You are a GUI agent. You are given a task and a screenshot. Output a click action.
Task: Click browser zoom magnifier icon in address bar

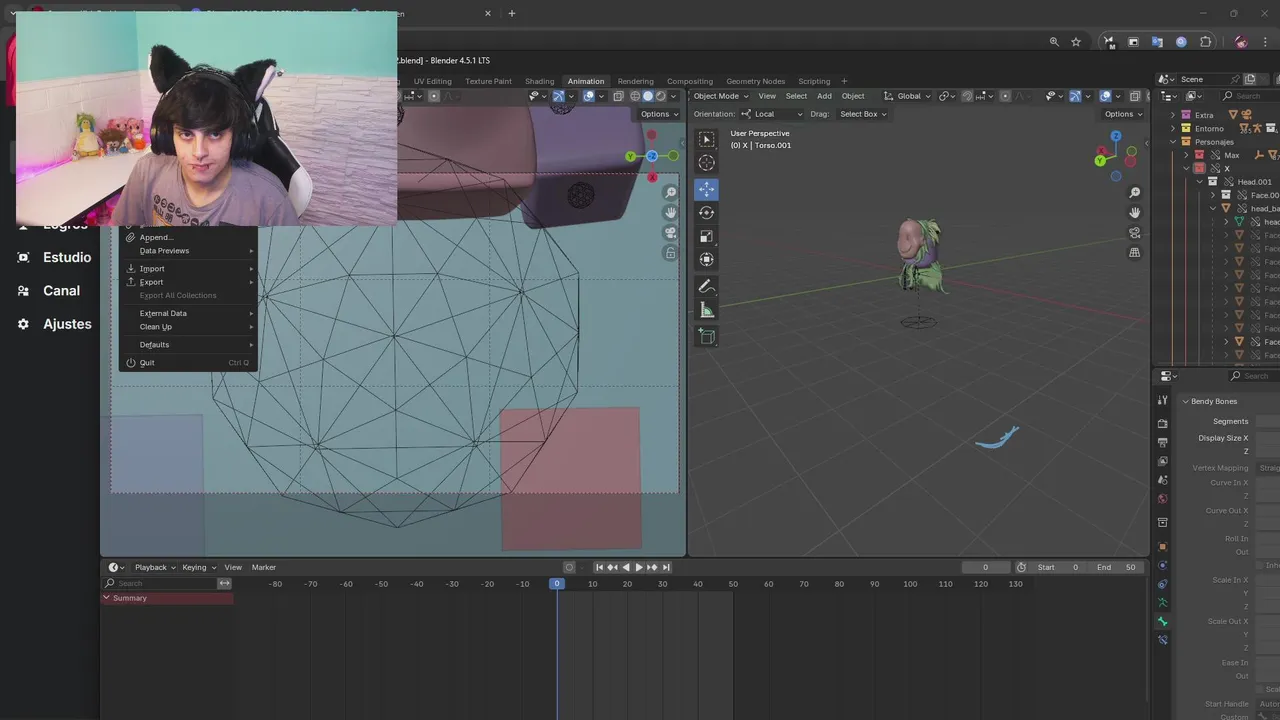coord(1054,42)
